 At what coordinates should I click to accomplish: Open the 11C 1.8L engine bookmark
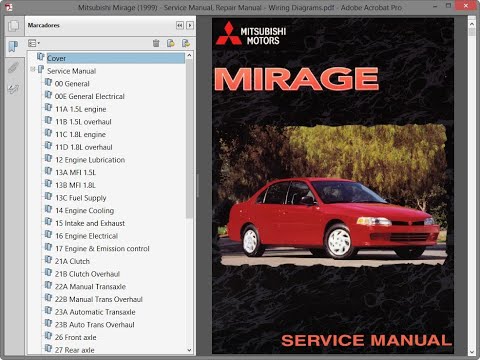[x=81, y=134]
